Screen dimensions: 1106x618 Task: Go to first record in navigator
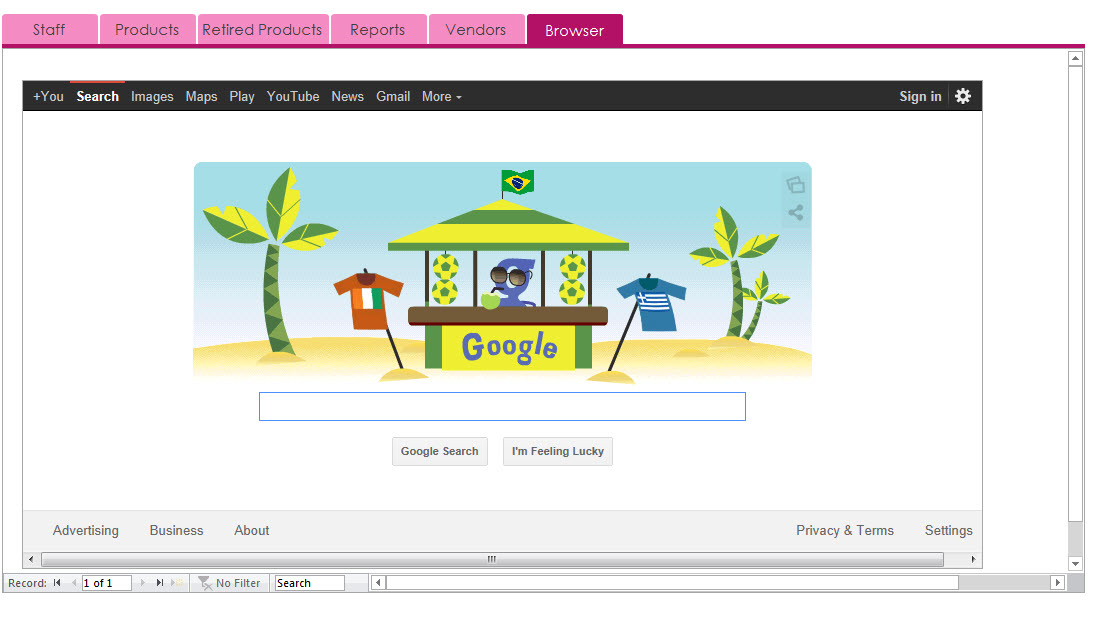tap(57, 583)
